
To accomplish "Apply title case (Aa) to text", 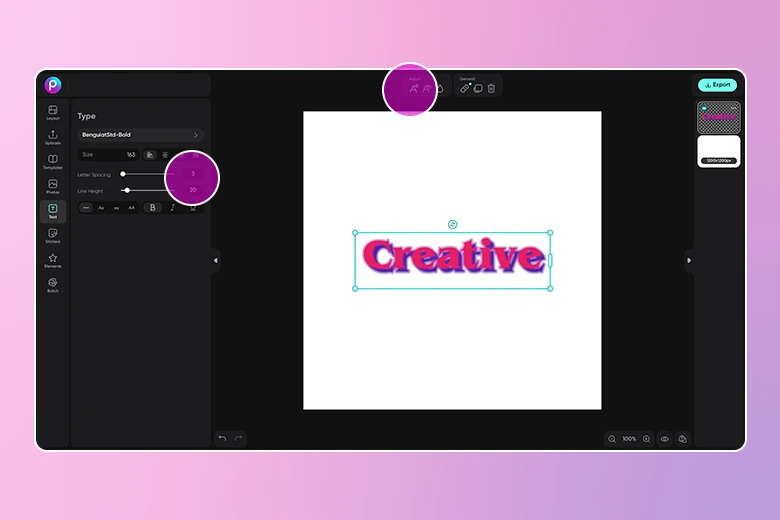I will (101, 208).
